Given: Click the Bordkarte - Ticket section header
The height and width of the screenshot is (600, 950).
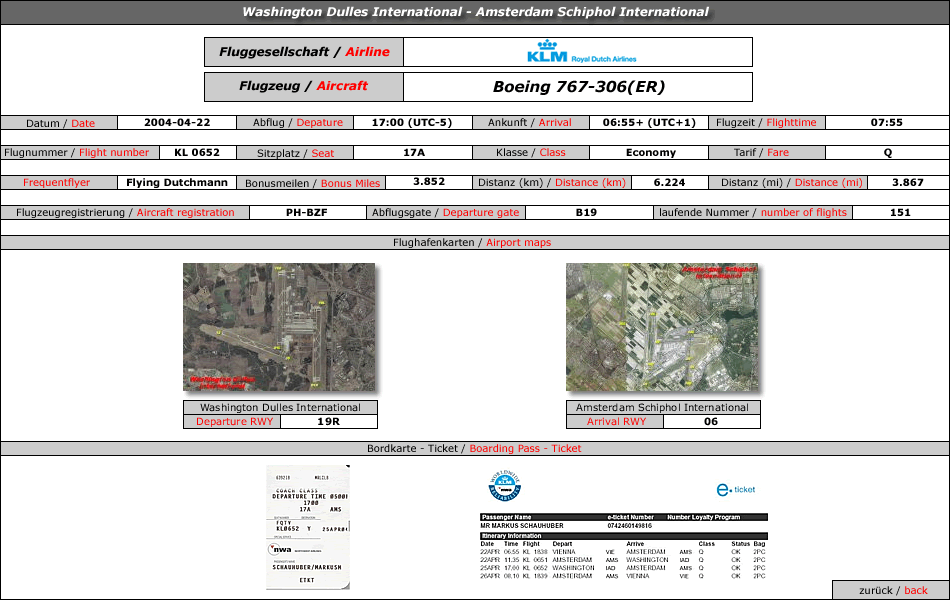Looking at the screenshot, I should click(475, 449).
